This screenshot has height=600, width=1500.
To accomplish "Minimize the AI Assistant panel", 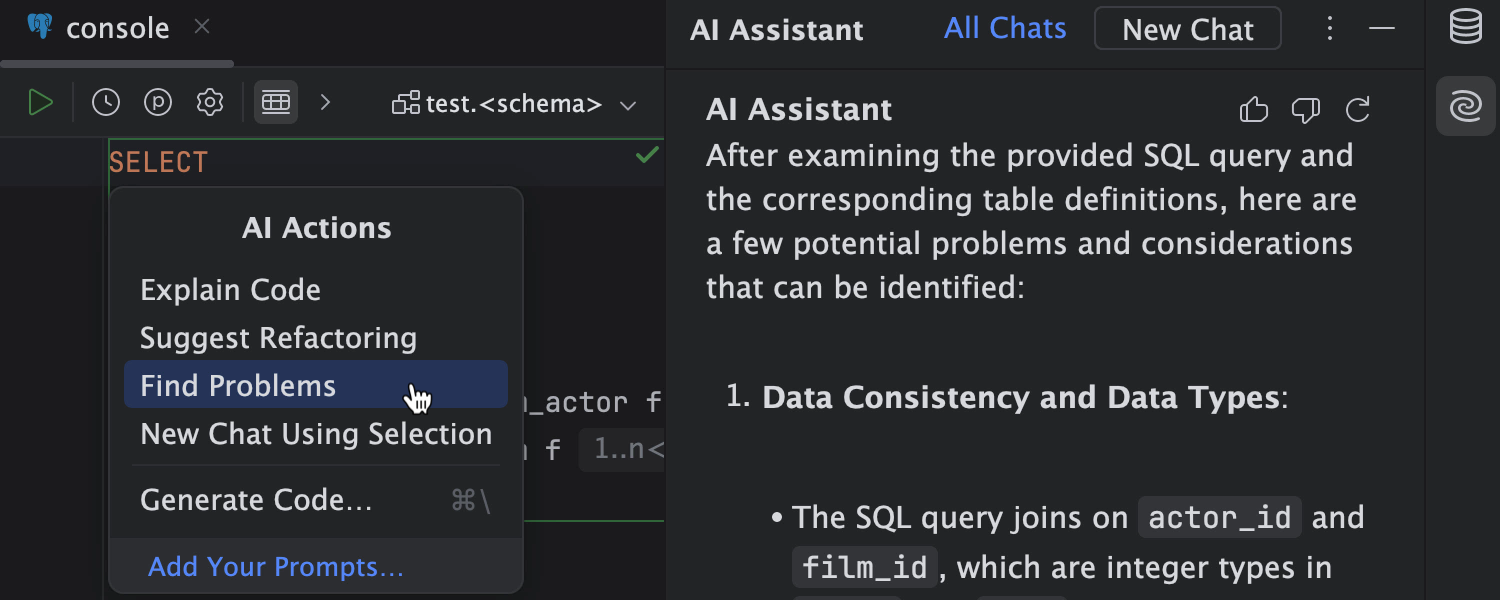I will pyautogui.click(x=1382, y=28).
